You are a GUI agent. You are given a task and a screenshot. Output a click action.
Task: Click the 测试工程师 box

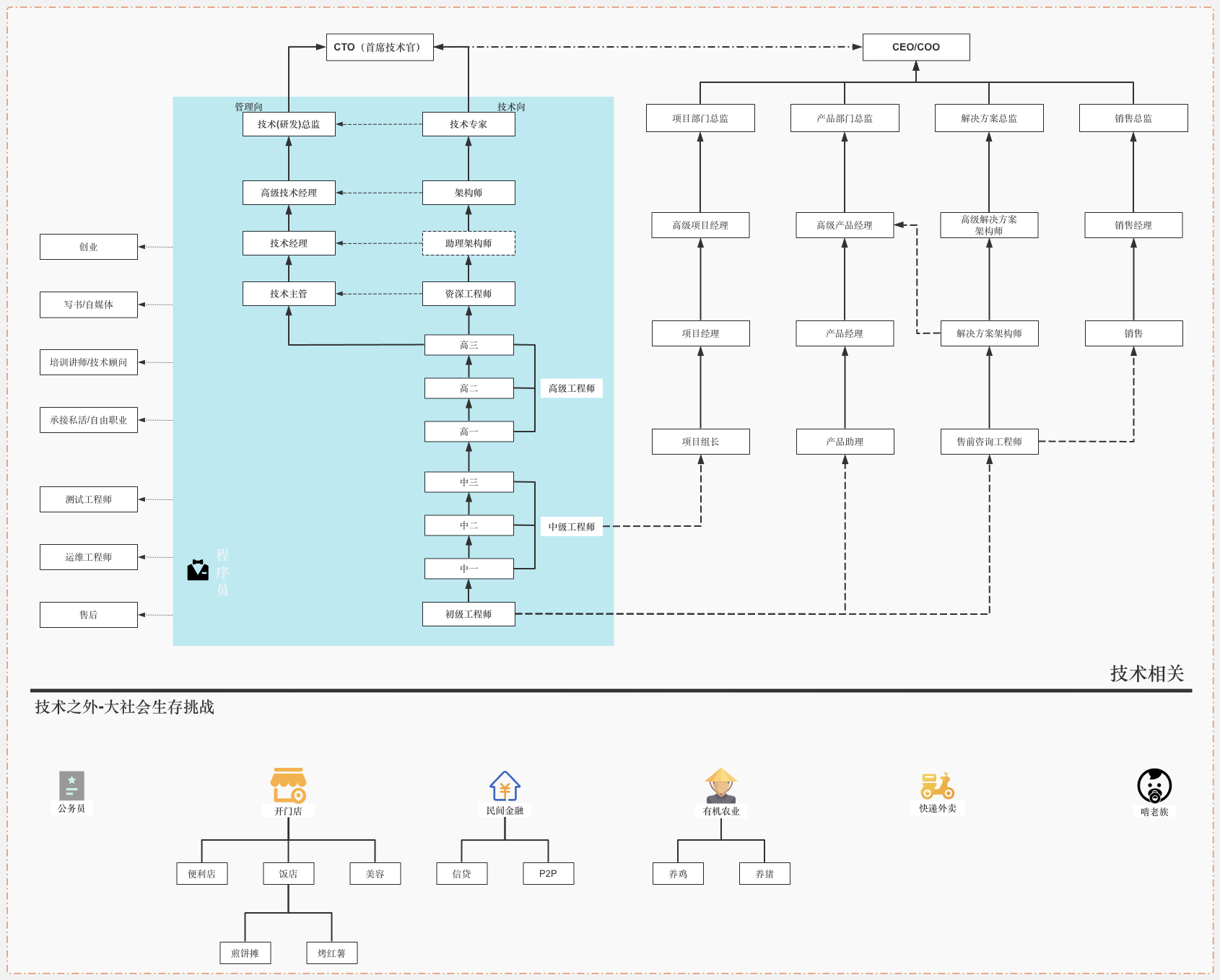[x=89, y=499]
